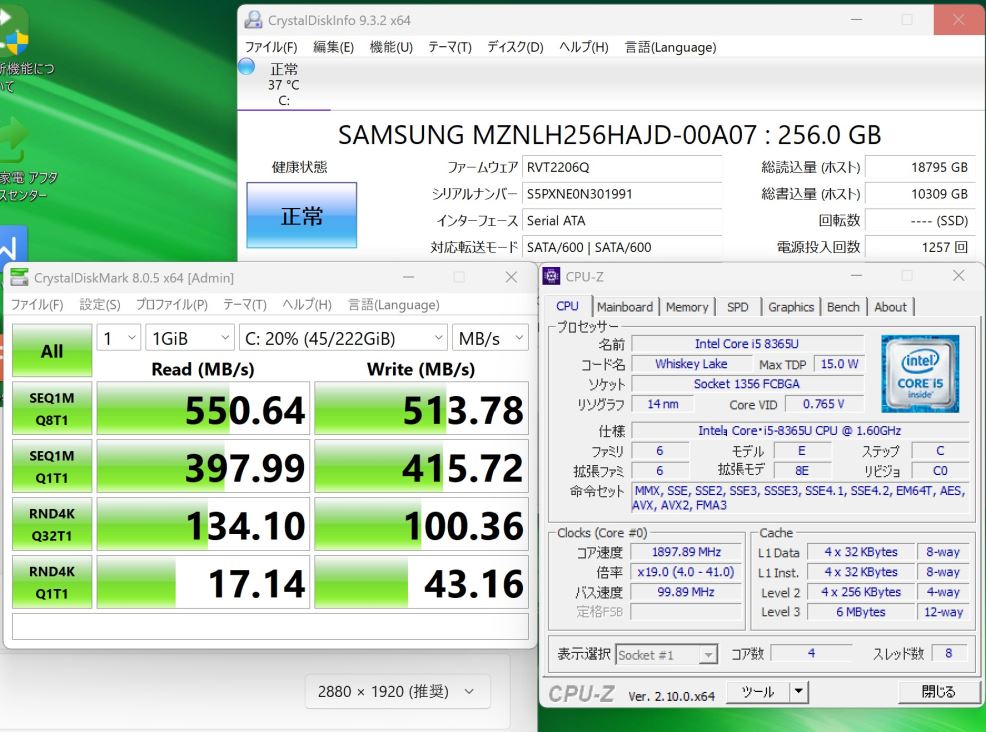Open 言語(Language) menu in CrystalDiskInfo
Image resolution: width=986 pixels, height=732 pixels.
(x=670, y=47)
